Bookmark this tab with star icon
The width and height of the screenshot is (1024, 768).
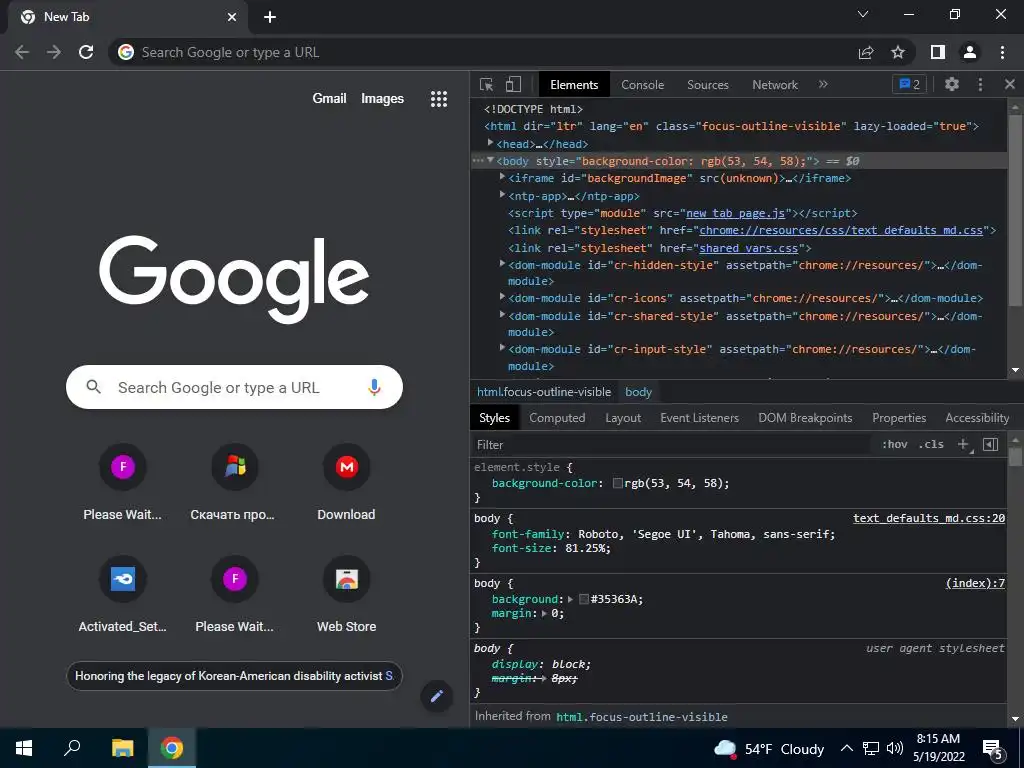coord(898,52)
